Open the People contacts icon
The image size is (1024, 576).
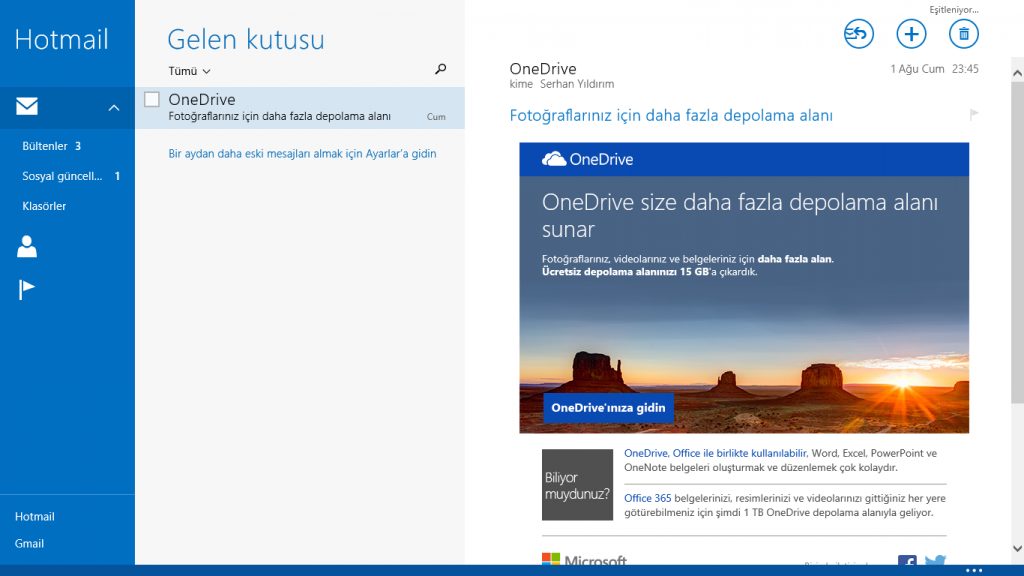pos(27,246)
